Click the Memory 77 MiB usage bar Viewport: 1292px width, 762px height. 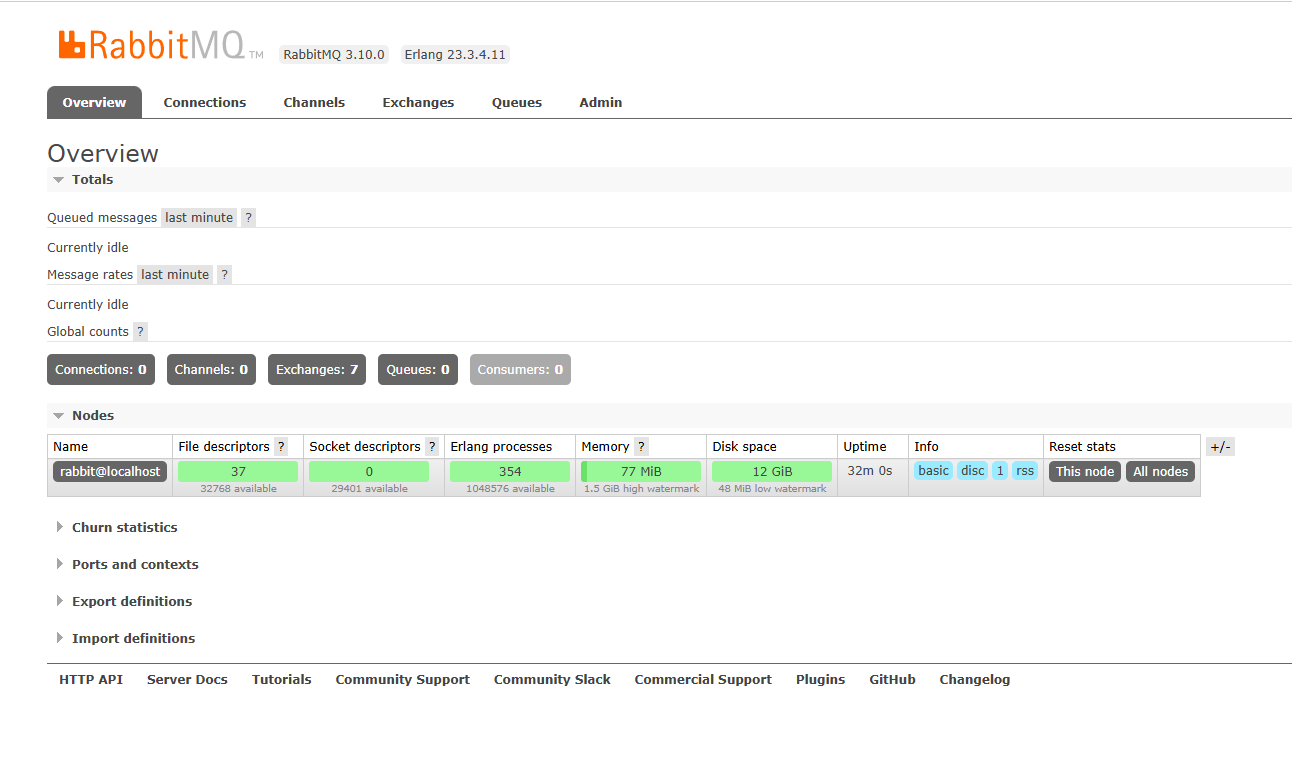[641, 471]
